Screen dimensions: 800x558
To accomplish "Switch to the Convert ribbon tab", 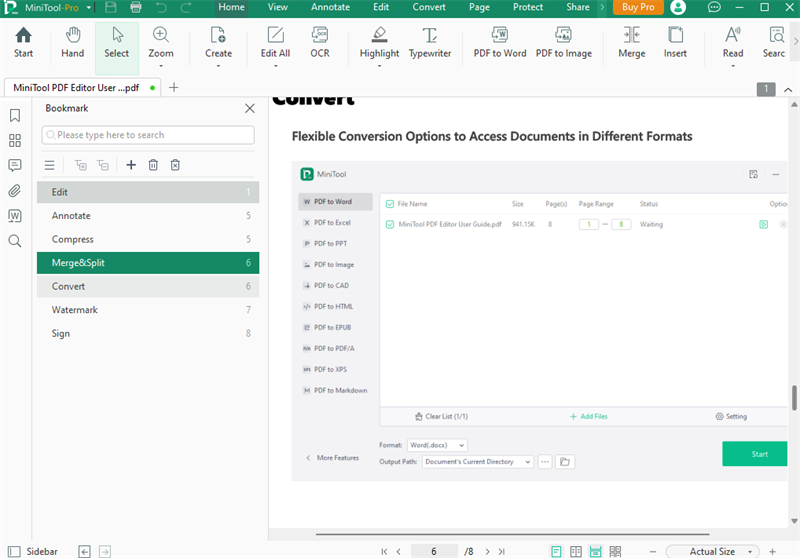I will pos(429,7).
